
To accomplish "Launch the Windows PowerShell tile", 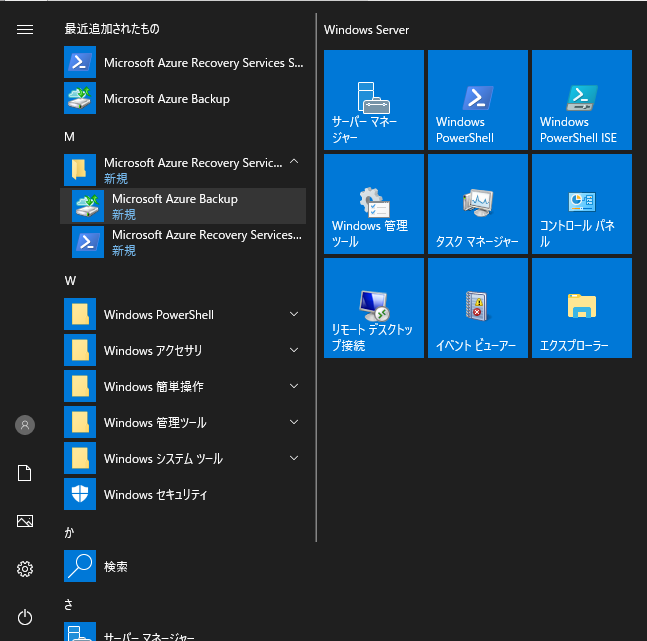I will (x=478, y=100).
